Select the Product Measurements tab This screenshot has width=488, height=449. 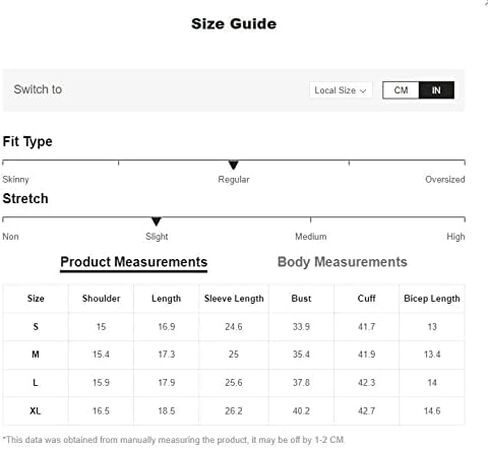(134, 263)
